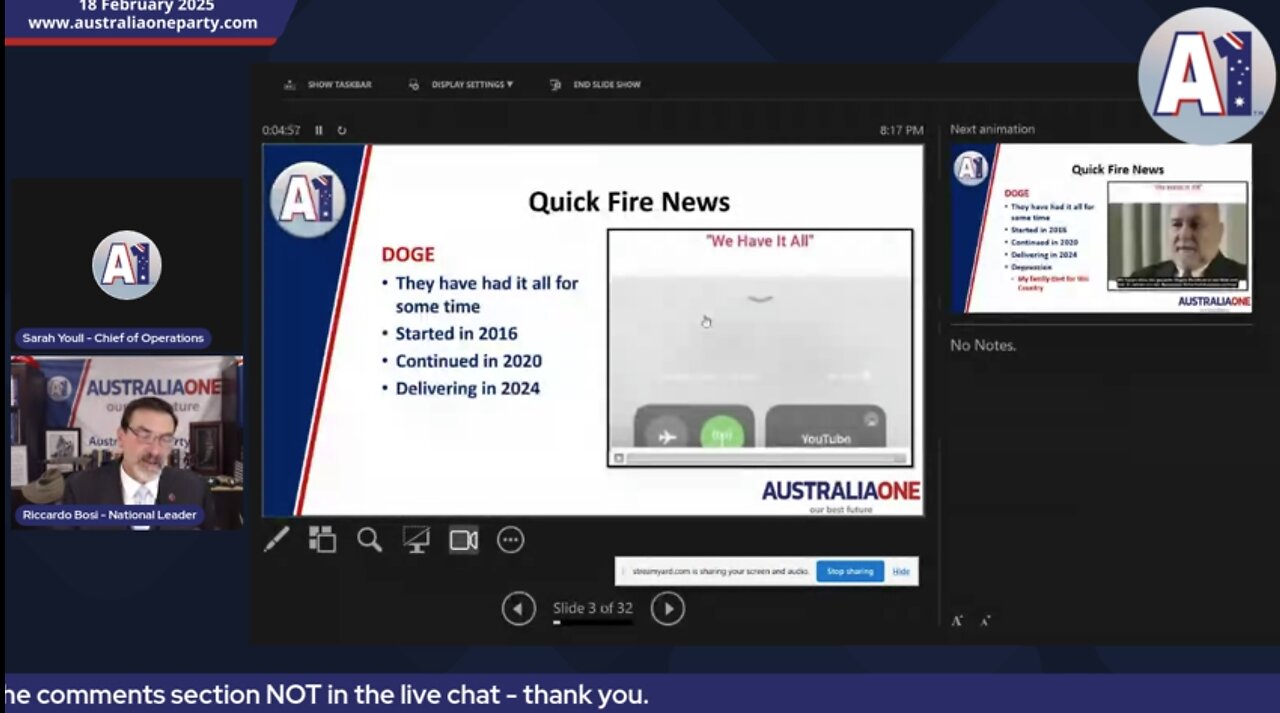Click the "We Have It All" video caption
This screenshot has width=1280, height=713.
point(759,240)
